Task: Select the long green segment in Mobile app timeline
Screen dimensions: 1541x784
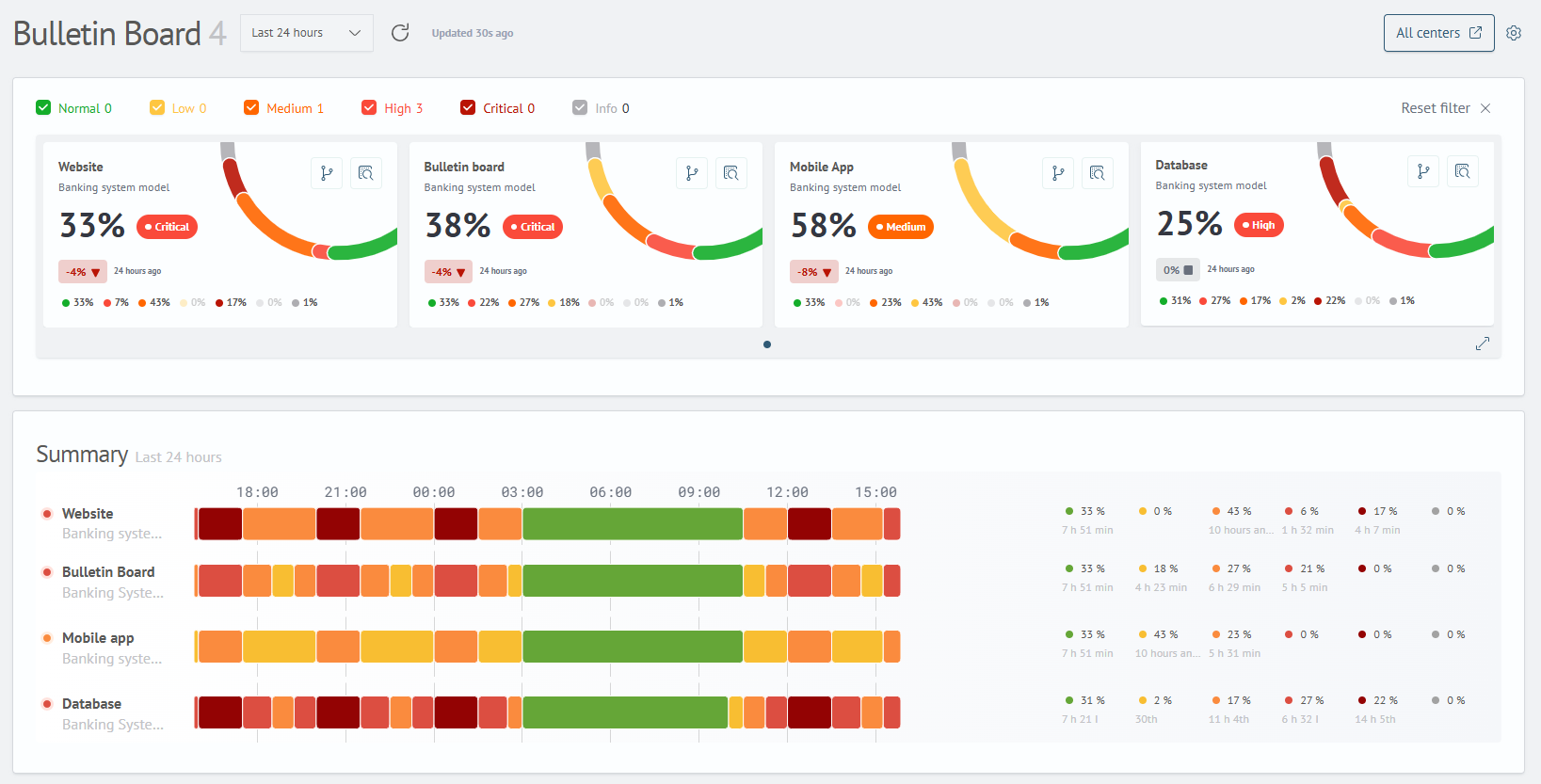Action: [633, 647]
